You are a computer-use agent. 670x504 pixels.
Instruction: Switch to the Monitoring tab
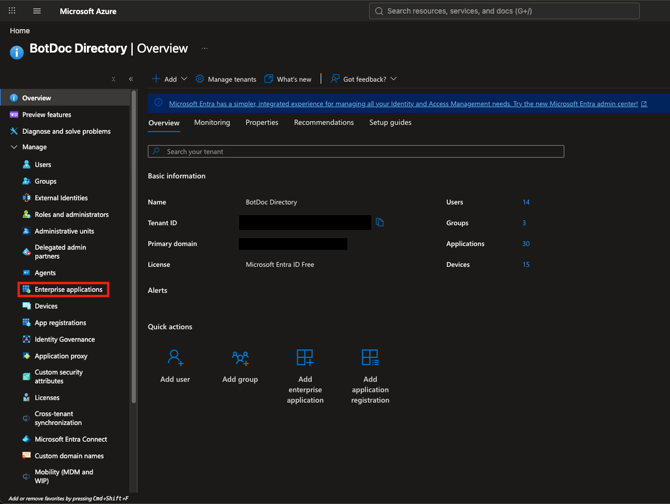pos(212,123)
